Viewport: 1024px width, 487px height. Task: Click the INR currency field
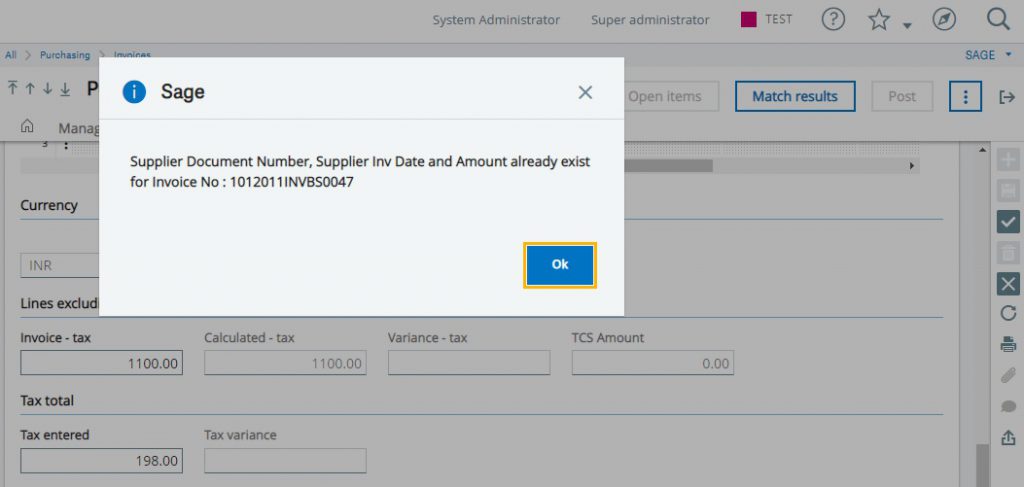[x=59, y=266]
